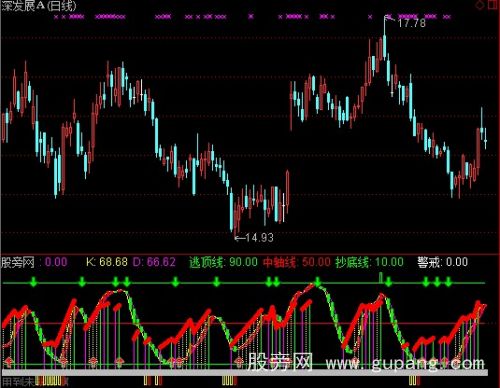The width and height of the screenshot is (500, 388).
Task: Click the D: 66.62 indicator value
Action: click(154, 262)
